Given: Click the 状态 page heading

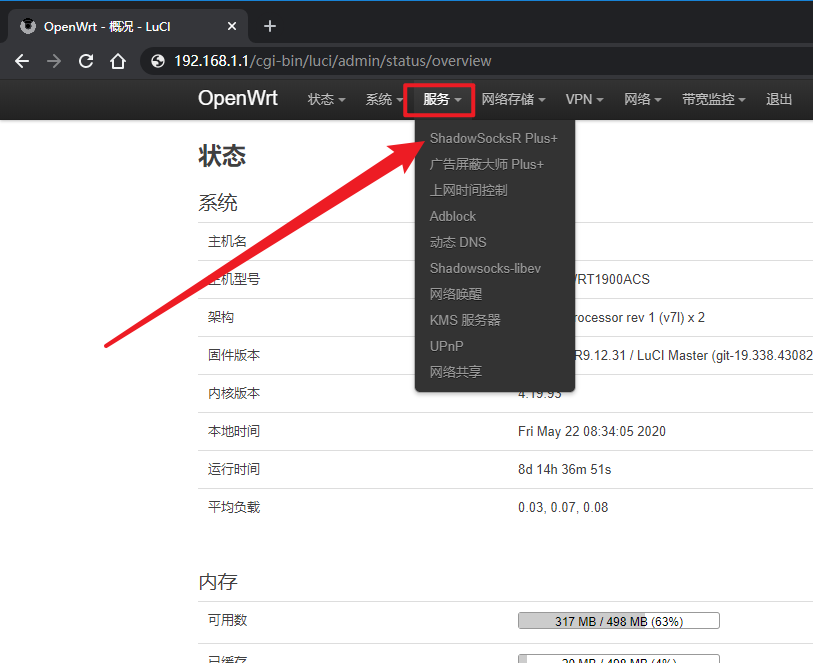Looking at the screenshot, I should tap(222, 156).
